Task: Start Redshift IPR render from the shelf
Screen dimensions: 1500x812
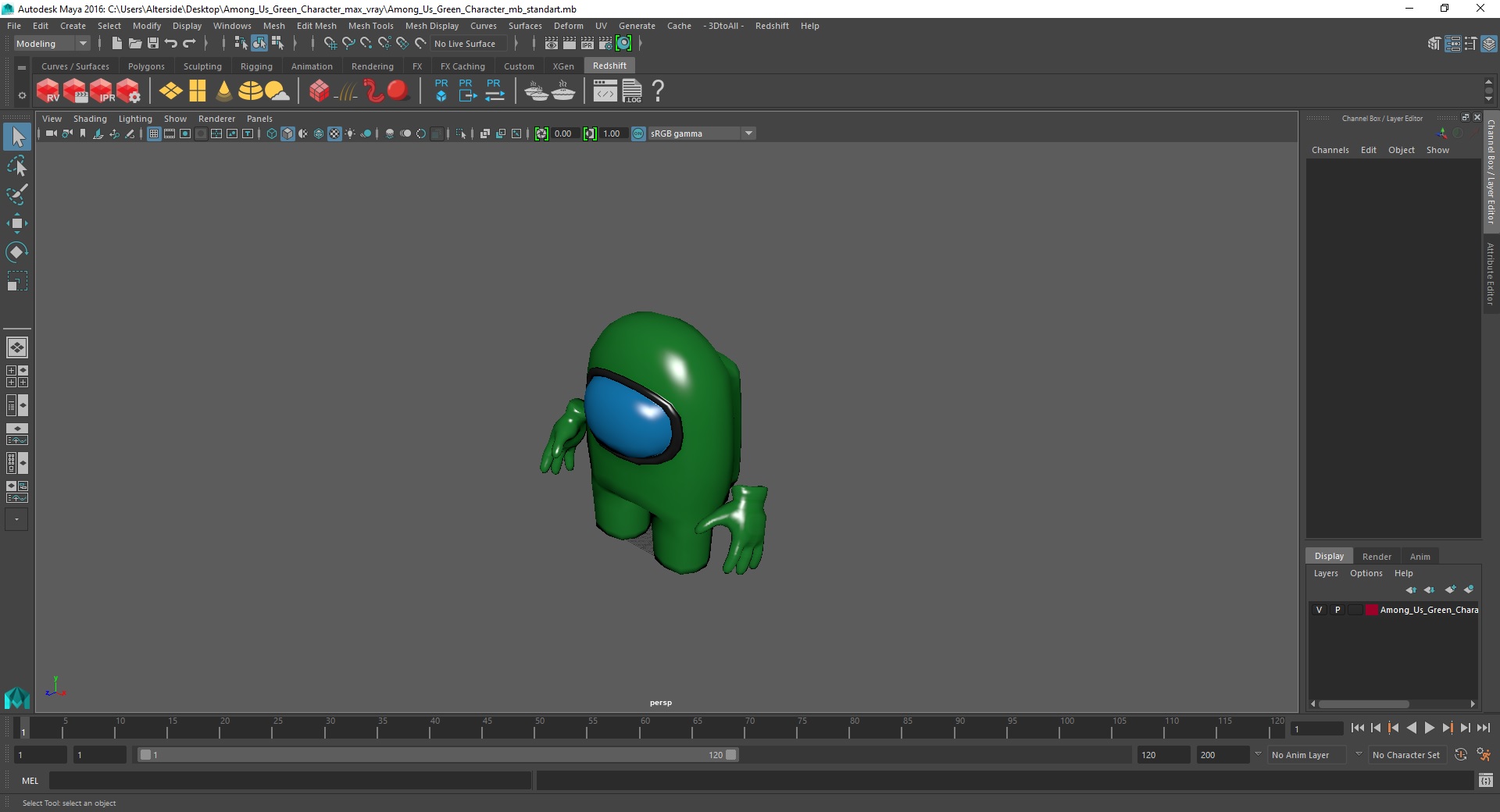Action: 102,91
